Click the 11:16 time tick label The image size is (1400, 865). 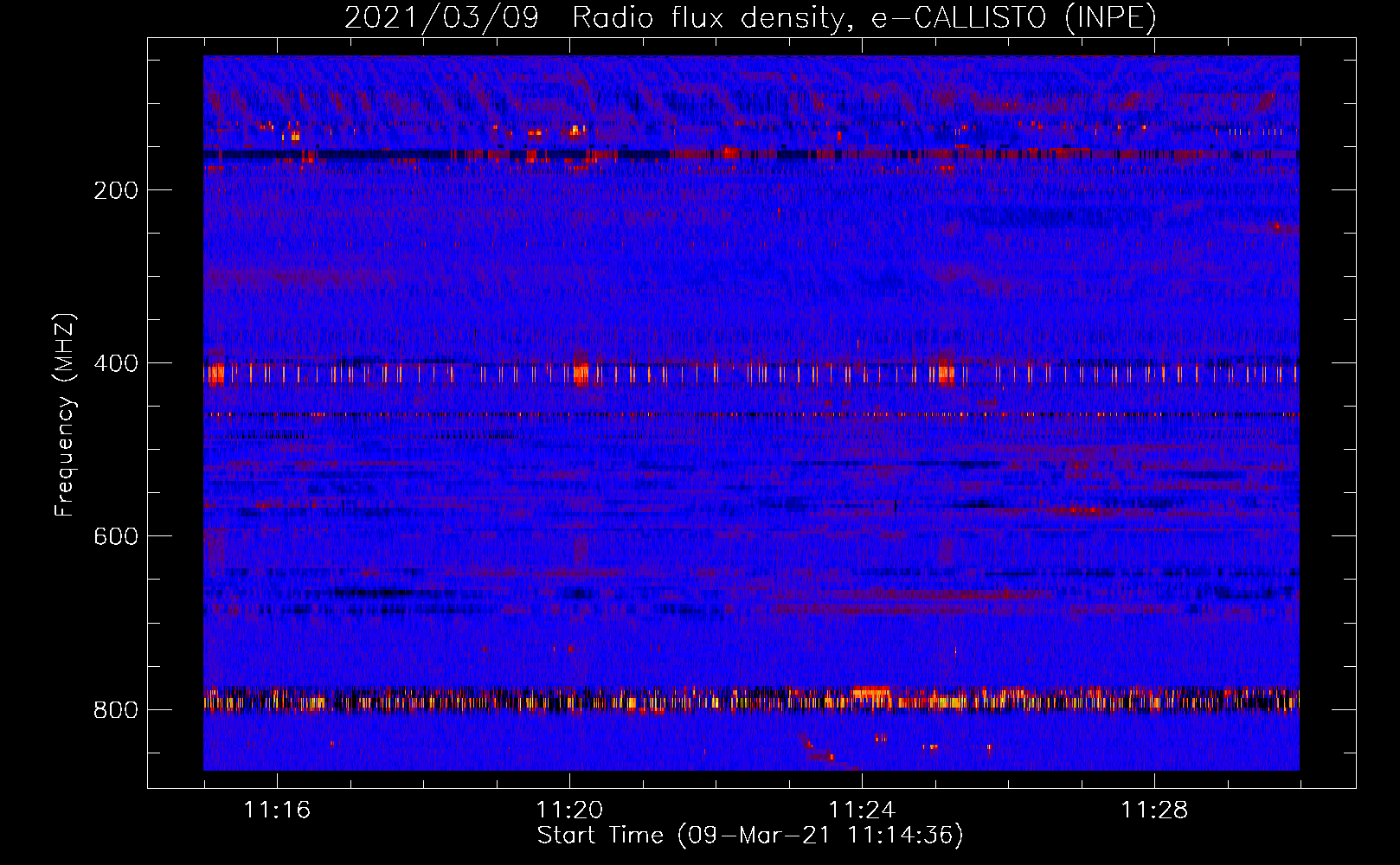point(277,810)
